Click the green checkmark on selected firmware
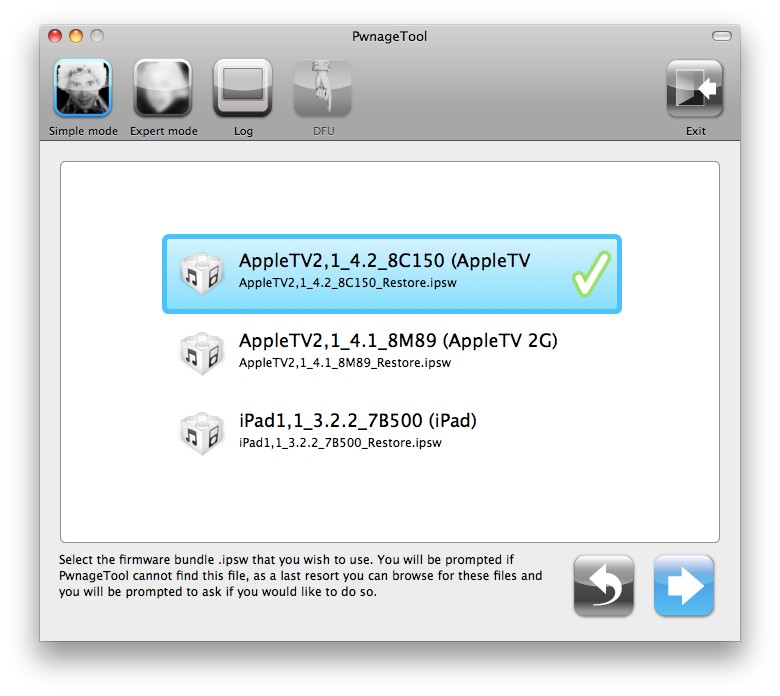 [591, 273]
